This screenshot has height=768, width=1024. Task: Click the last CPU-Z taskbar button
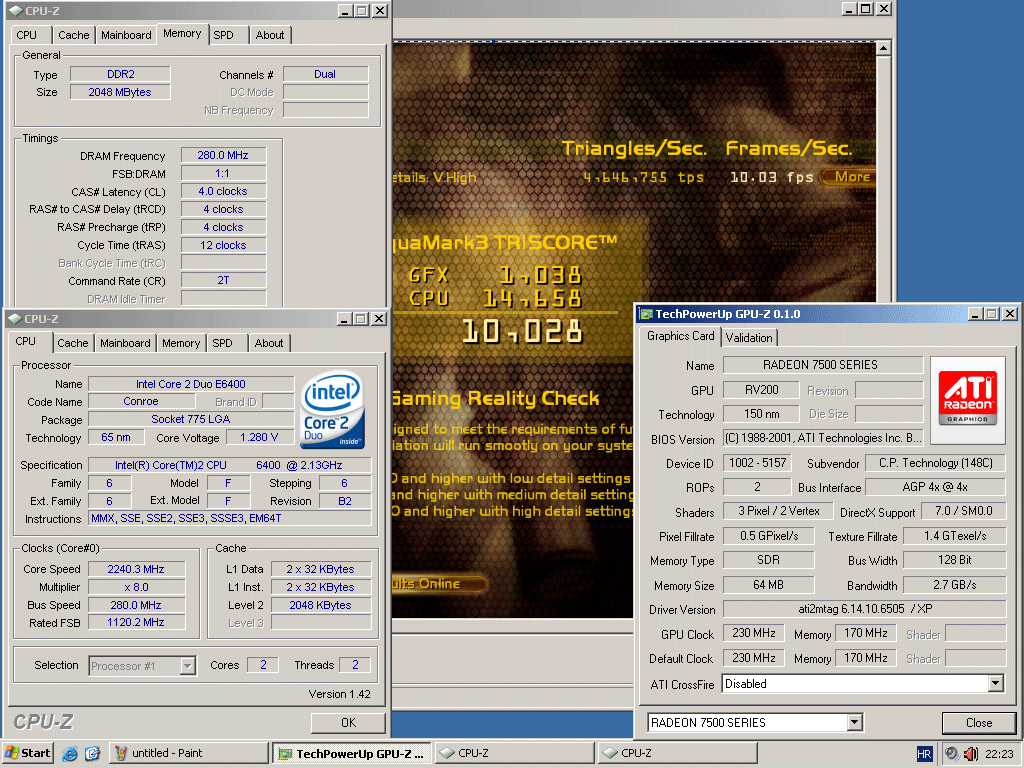[x=678, y=753]
